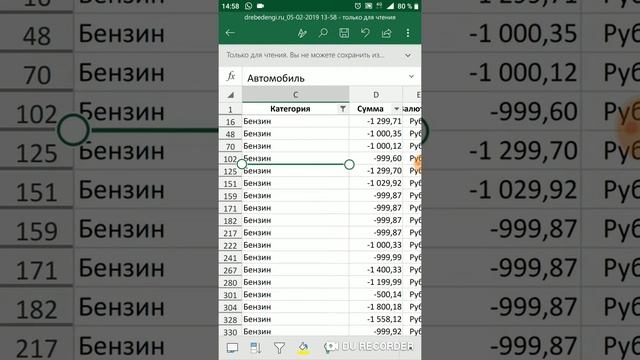Tap the WhatsApp notification icon in status bar

(249, 6)
